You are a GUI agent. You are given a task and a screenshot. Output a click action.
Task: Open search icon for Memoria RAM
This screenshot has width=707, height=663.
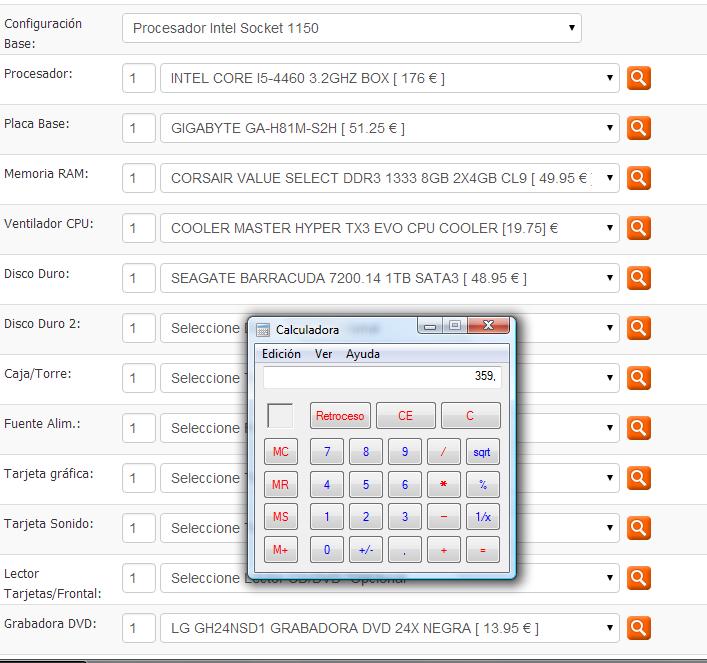[638, 178]
